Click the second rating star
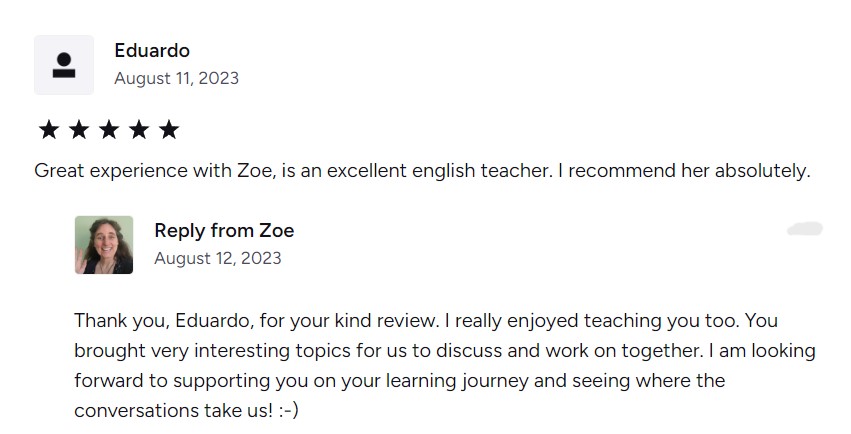 [78, 129]
